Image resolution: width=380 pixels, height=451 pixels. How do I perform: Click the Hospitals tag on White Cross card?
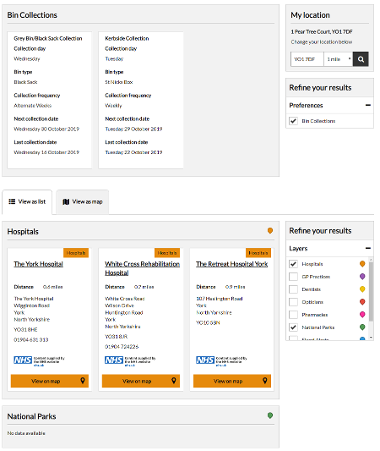point(167,253)
